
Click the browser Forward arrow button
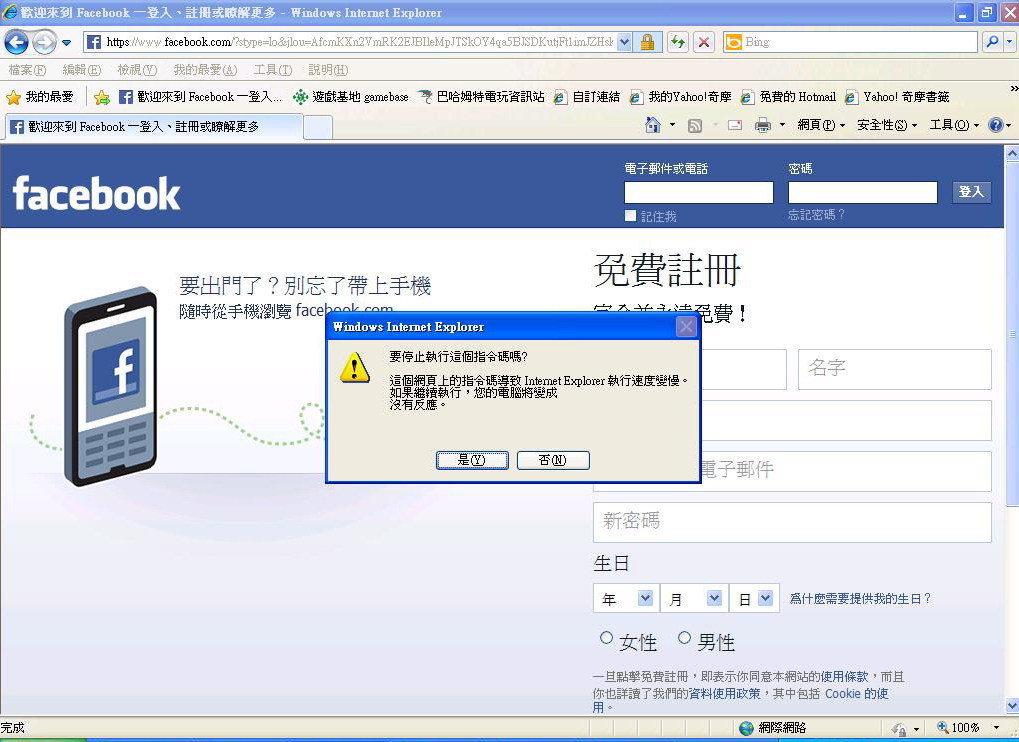pyautogui.click(x=44, y=43)
